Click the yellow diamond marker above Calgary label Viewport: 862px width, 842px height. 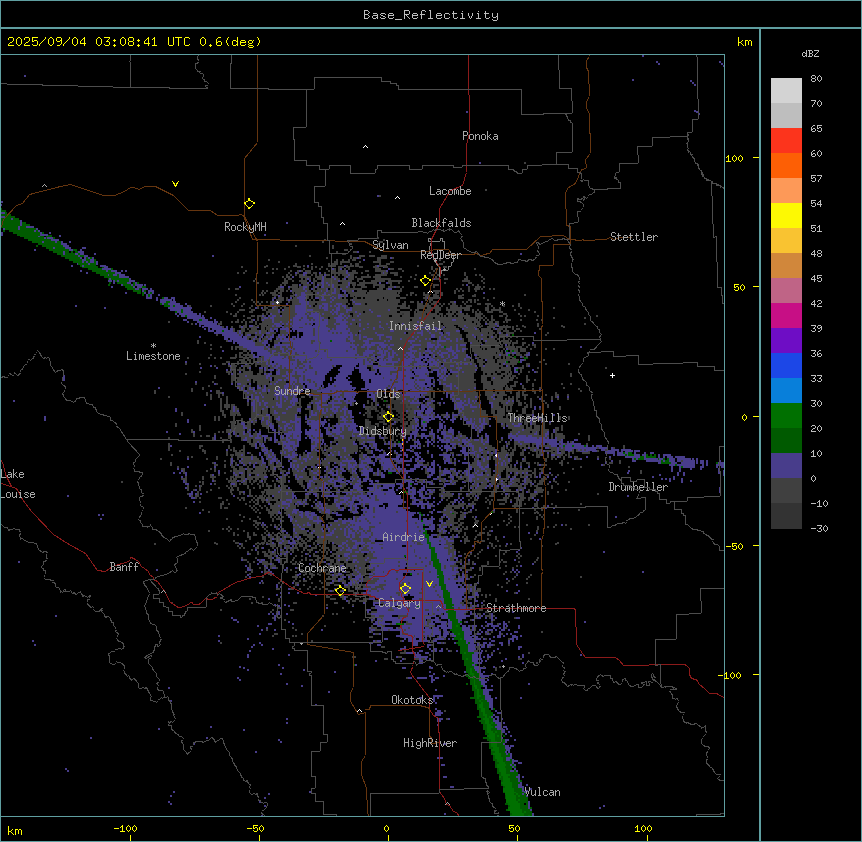click(x=405, y=589)
